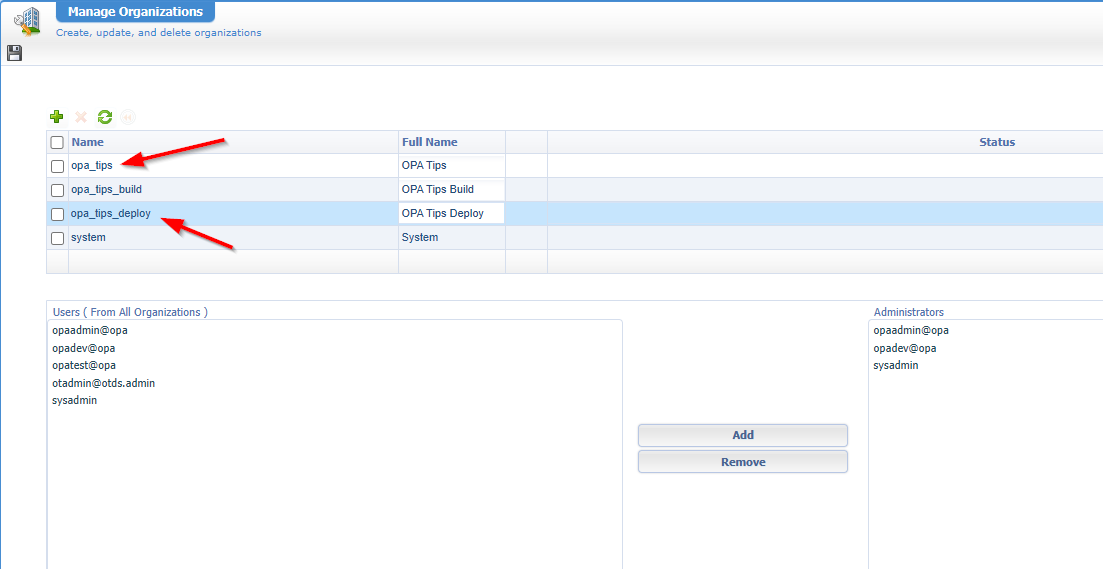Viewport: 1103px width, 569px height.
Task: Click the Full Name column header
Action: click(x=429, y=142)
